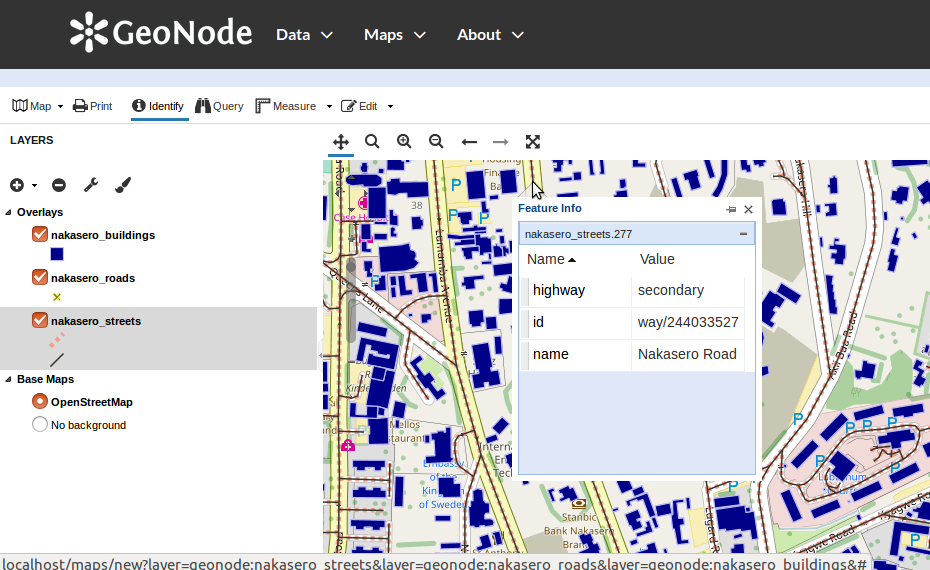
Task: Open the Data menu
Action: click(x=304, y=35)
